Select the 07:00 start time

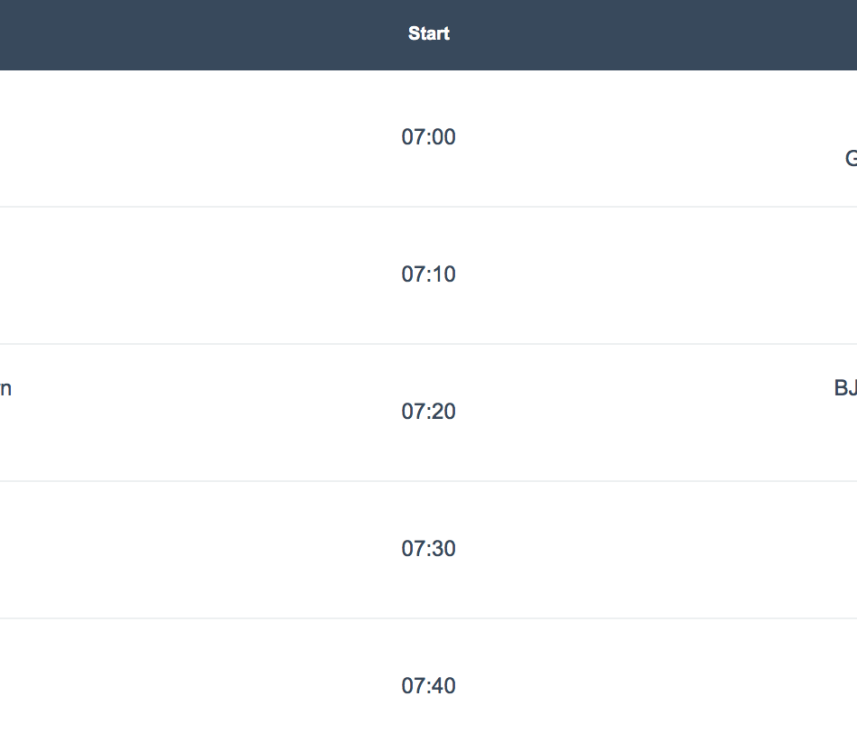(x=428, y=137)
